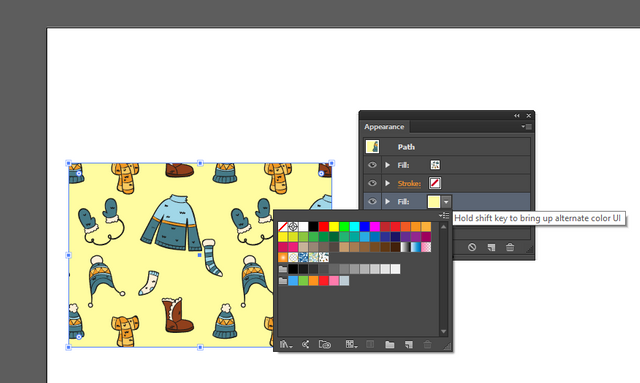Select the Appearance panel tab
Image resolution: width=640 pixels, height=383 pixels.
384,127
